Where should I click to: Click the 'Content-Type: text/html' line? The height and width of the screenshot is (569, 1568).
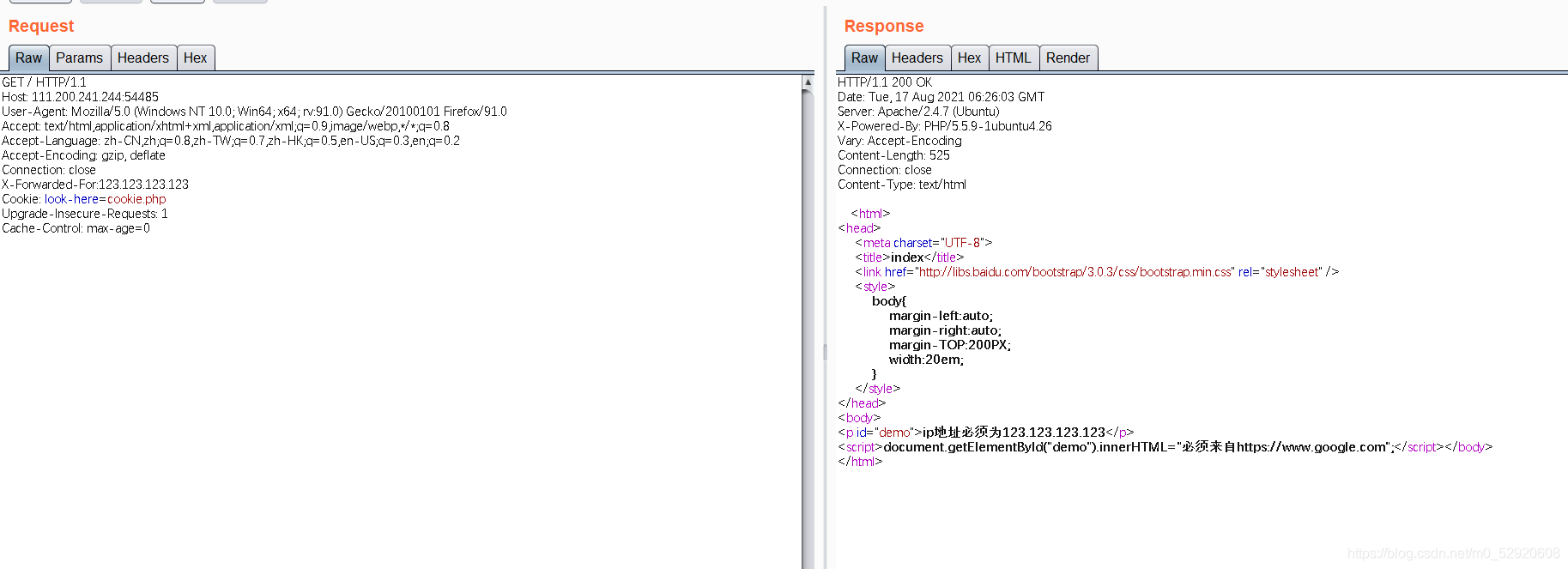[x=902, y=185]
